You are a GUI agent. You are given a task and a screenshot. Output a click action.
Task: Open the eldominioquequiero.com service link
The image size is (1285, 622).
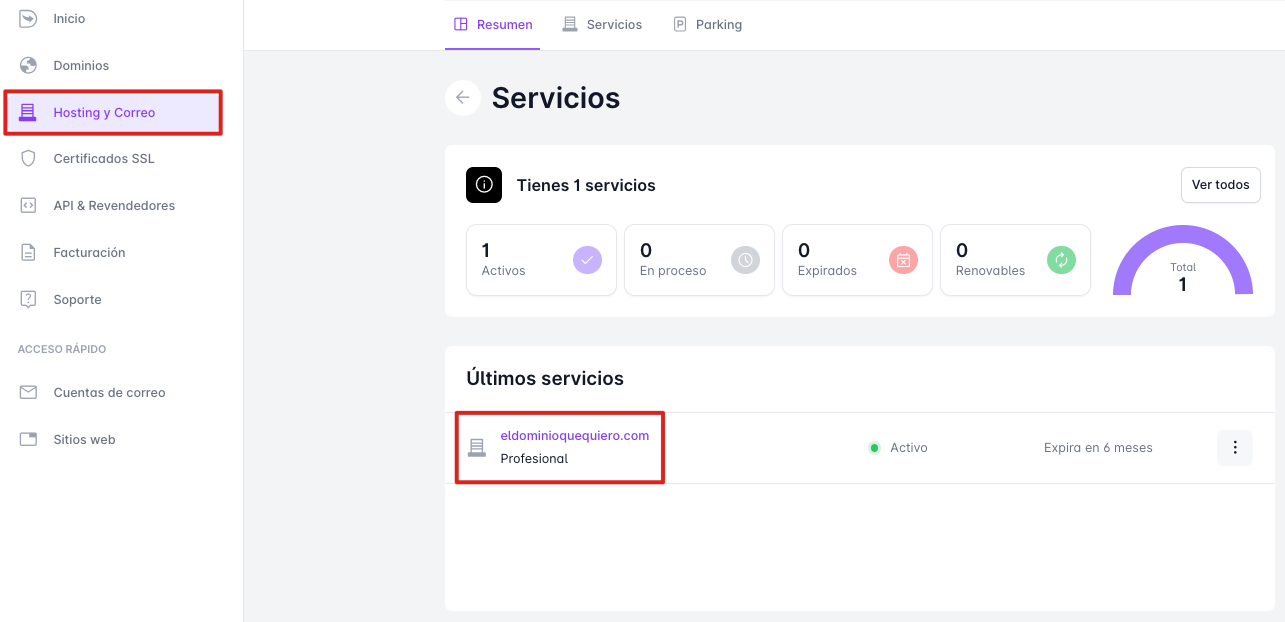point(574,436)
